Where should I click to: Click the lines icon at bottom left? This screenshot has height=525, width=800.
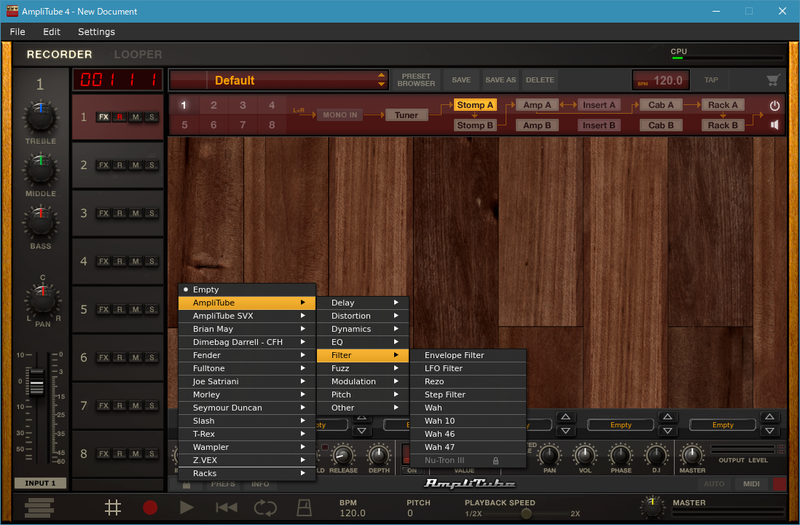pos(39,508)
